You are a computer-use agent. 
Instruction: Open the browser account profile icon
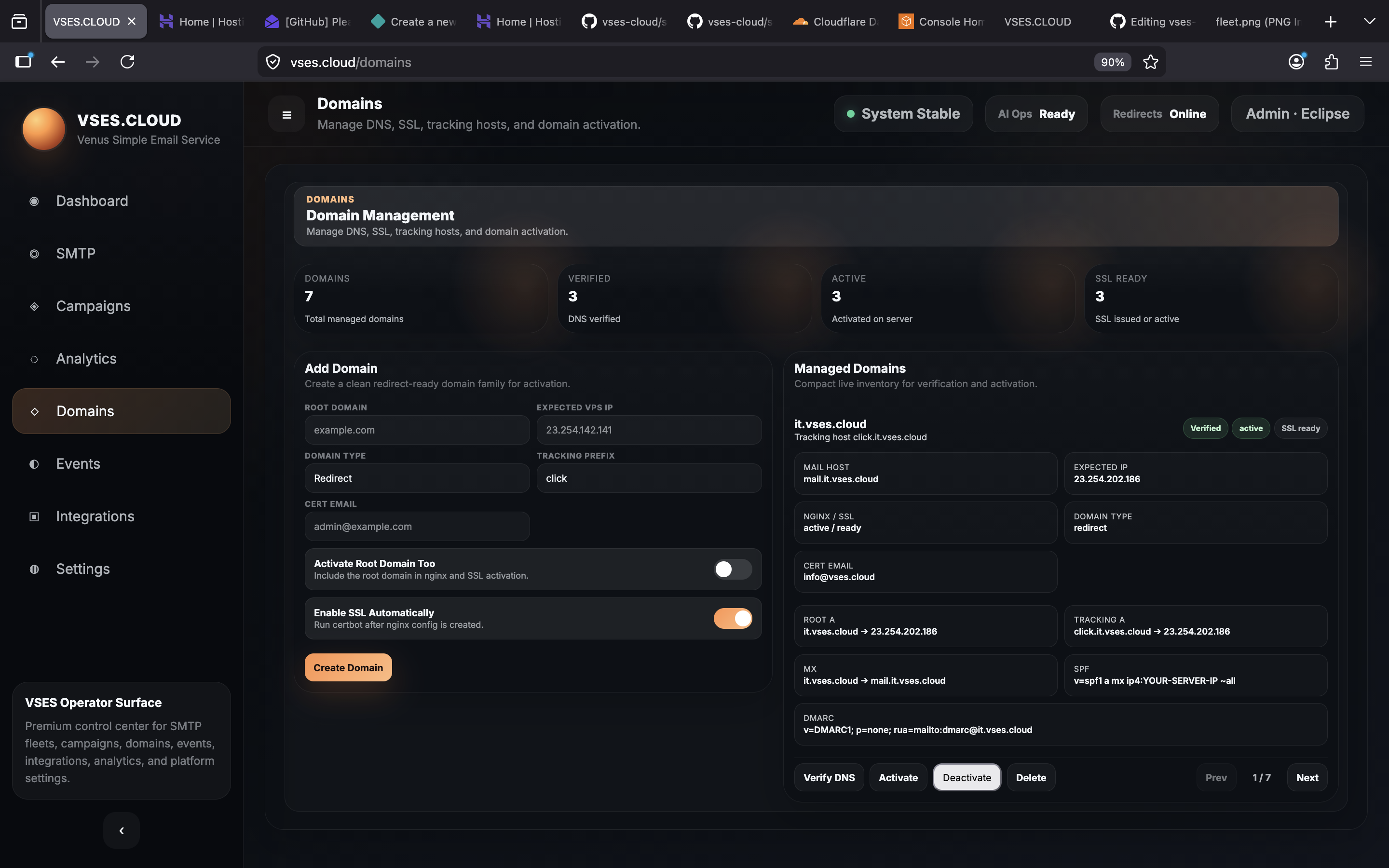click(1296, 61)
